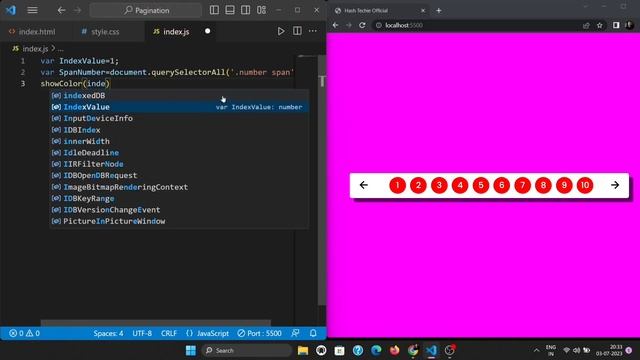Image resolution: width=640 pixels, height=360 pixels.
Task: Split the editor to the right
Action: coord(297,31)
